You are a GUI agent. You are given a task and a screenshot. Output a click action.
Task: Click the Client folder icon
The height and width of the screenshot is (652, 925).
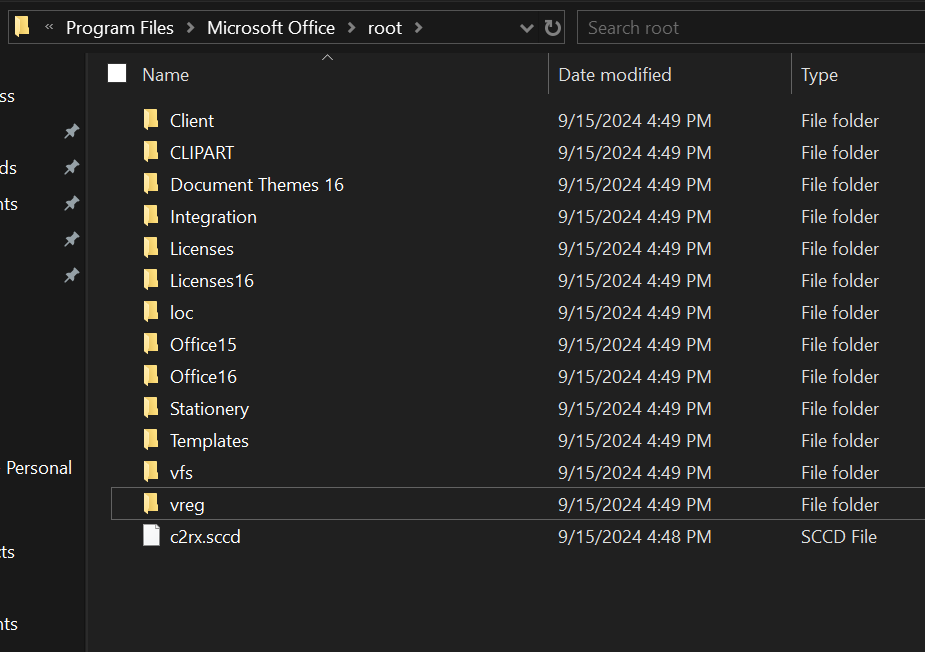[x=151, y=120]
